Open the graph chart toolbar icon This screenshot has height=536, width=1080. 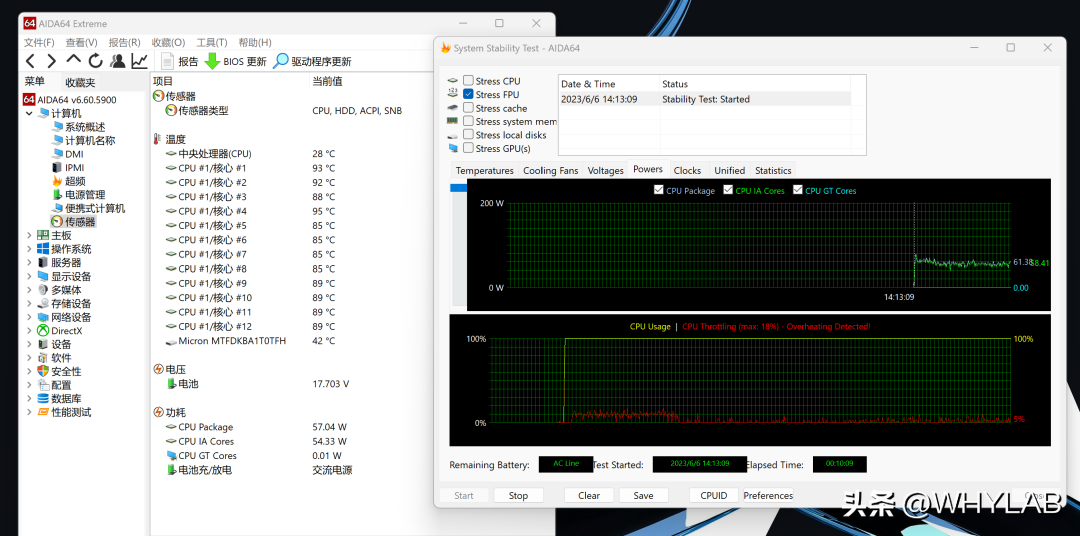pyautogui.click(x=140, y=61)
